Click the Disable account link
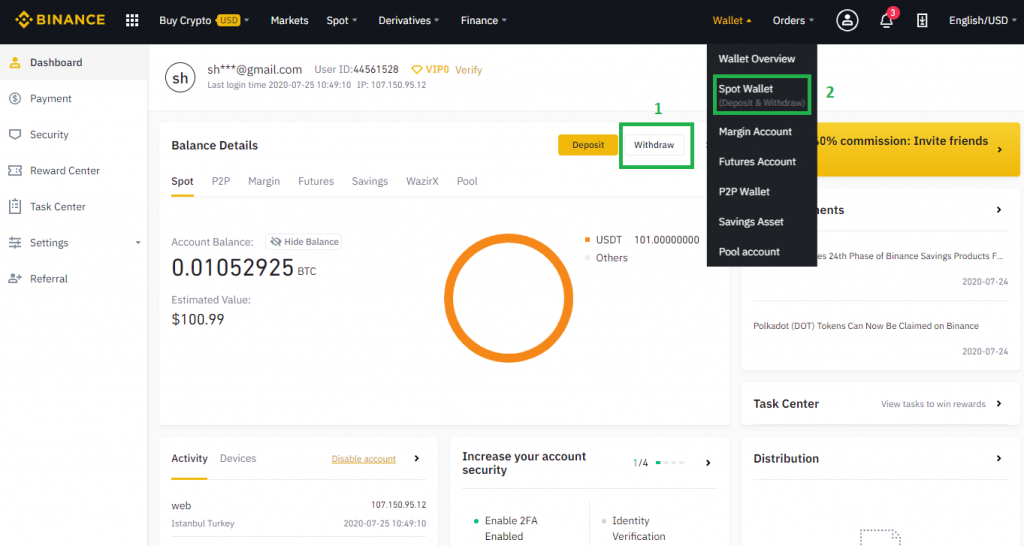The width and height of the screenshot is (1024, 546). pyautogui.click(x=364, y=459)
